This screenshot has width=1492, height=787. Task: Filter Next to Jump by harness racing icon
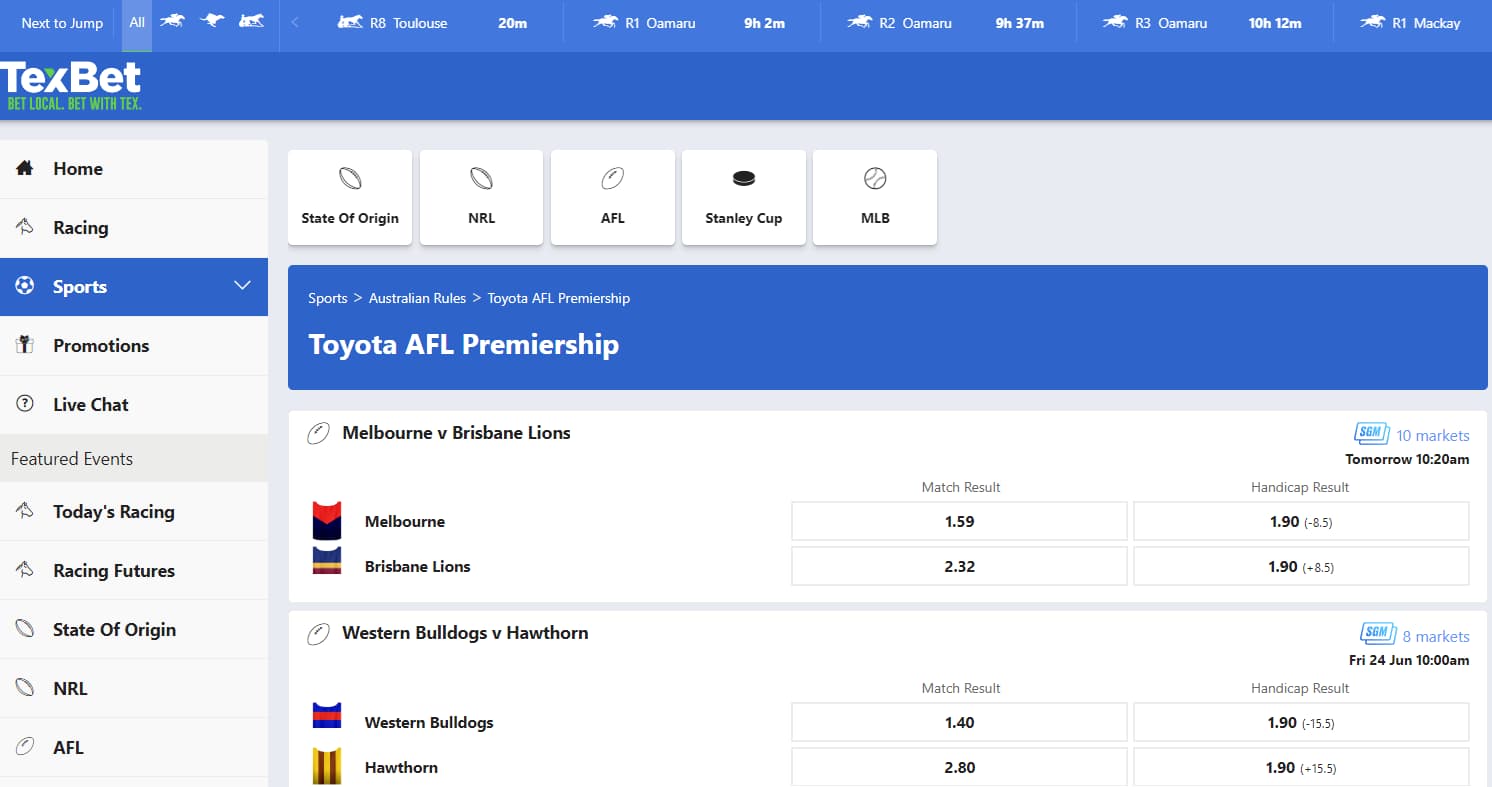(x=251, y=21)
